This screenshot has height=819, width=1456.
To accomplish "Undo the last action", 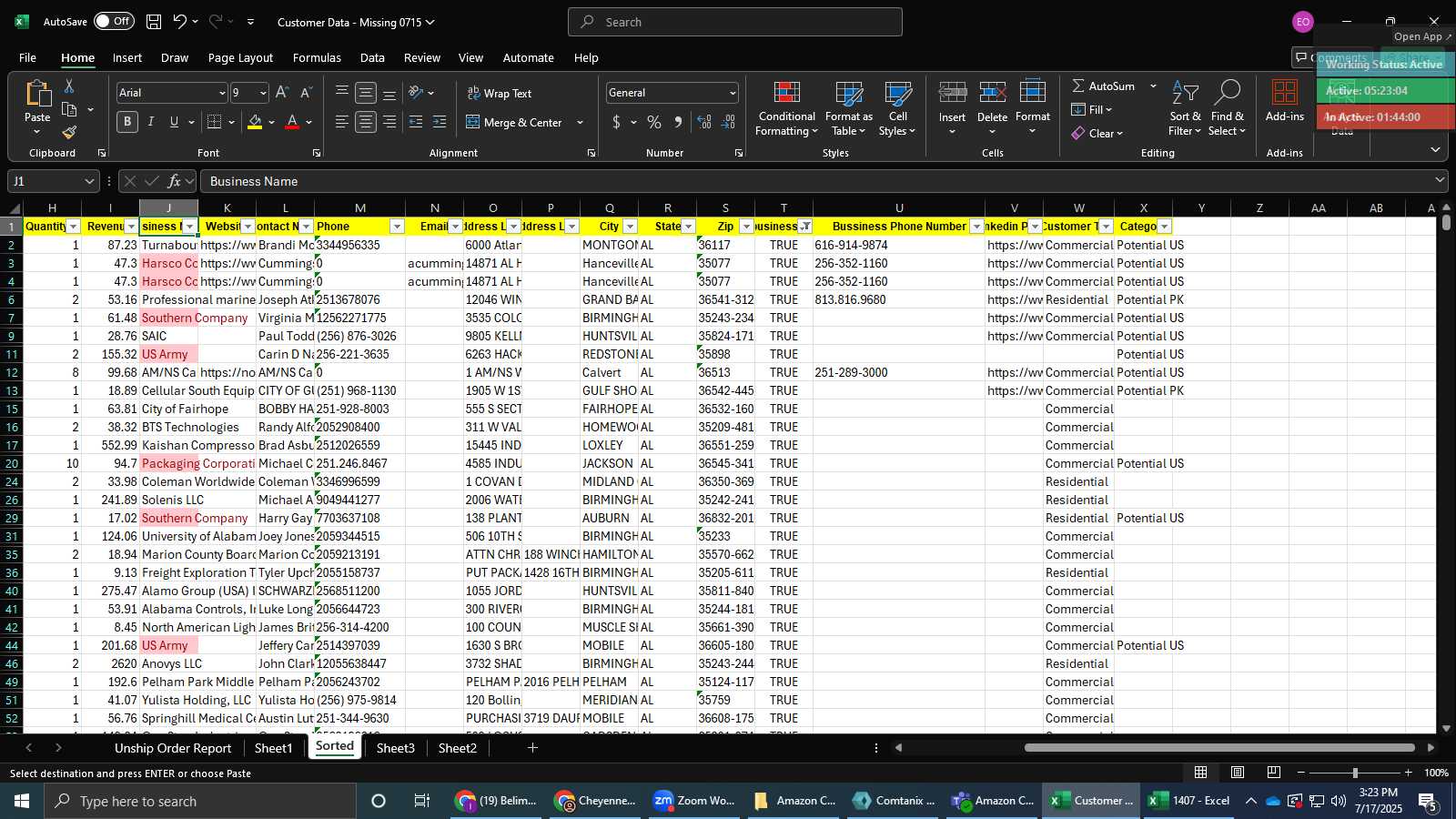I will [179, 22].
